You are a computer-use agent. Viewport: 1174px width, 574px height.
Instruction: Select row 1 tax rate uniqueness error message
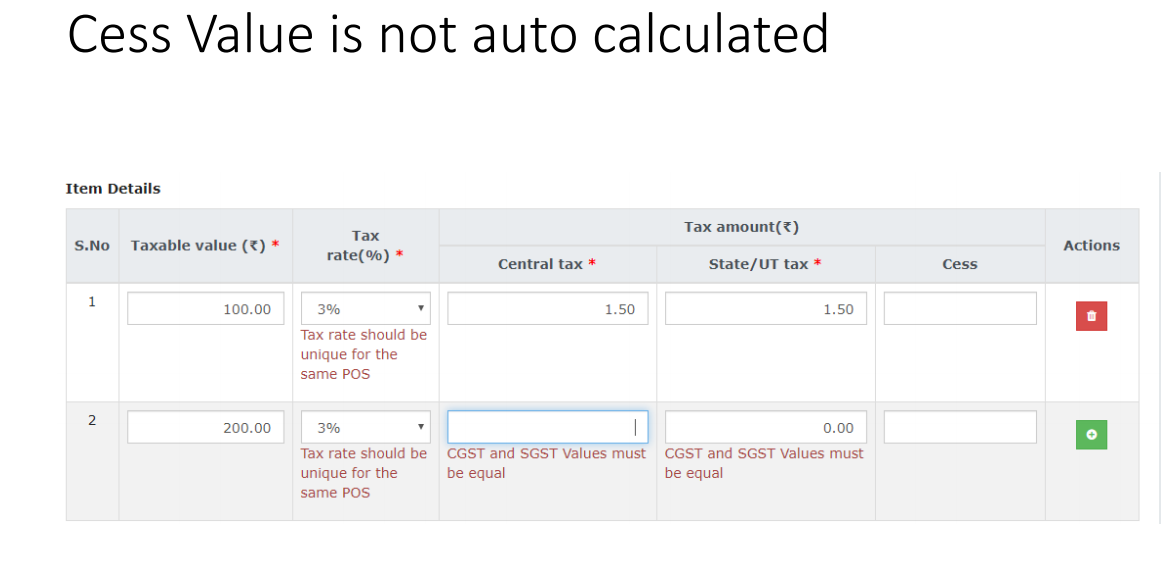(364, 354)
